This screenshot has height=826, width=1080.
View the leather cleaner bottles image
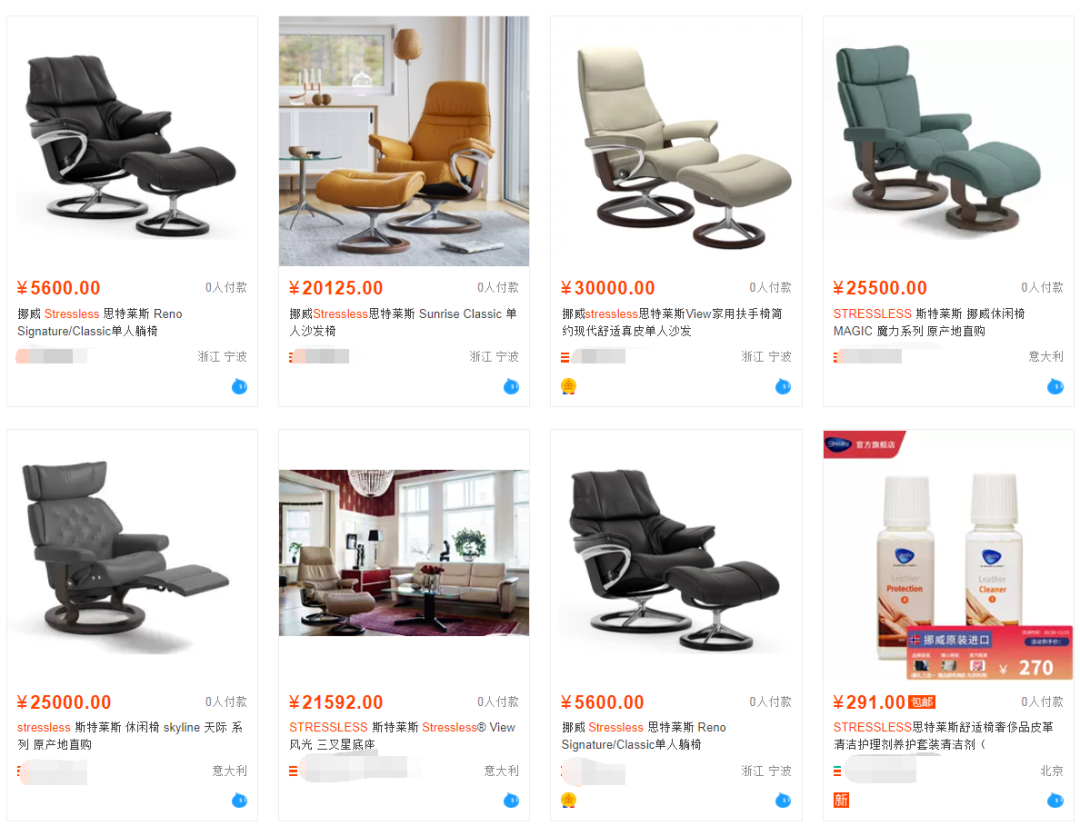tap(948, 555)
